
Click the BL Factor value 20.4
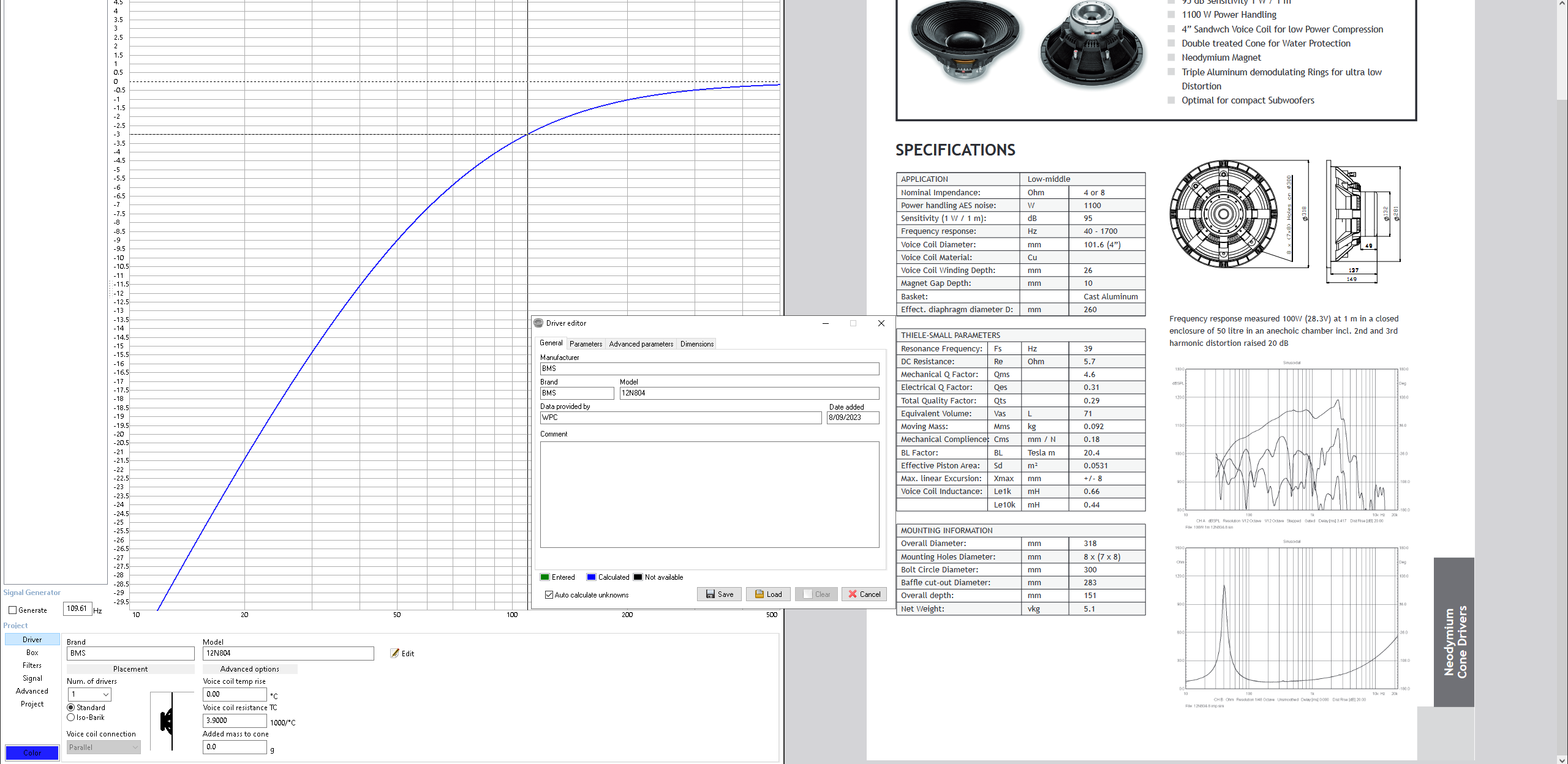[1091, 453]
